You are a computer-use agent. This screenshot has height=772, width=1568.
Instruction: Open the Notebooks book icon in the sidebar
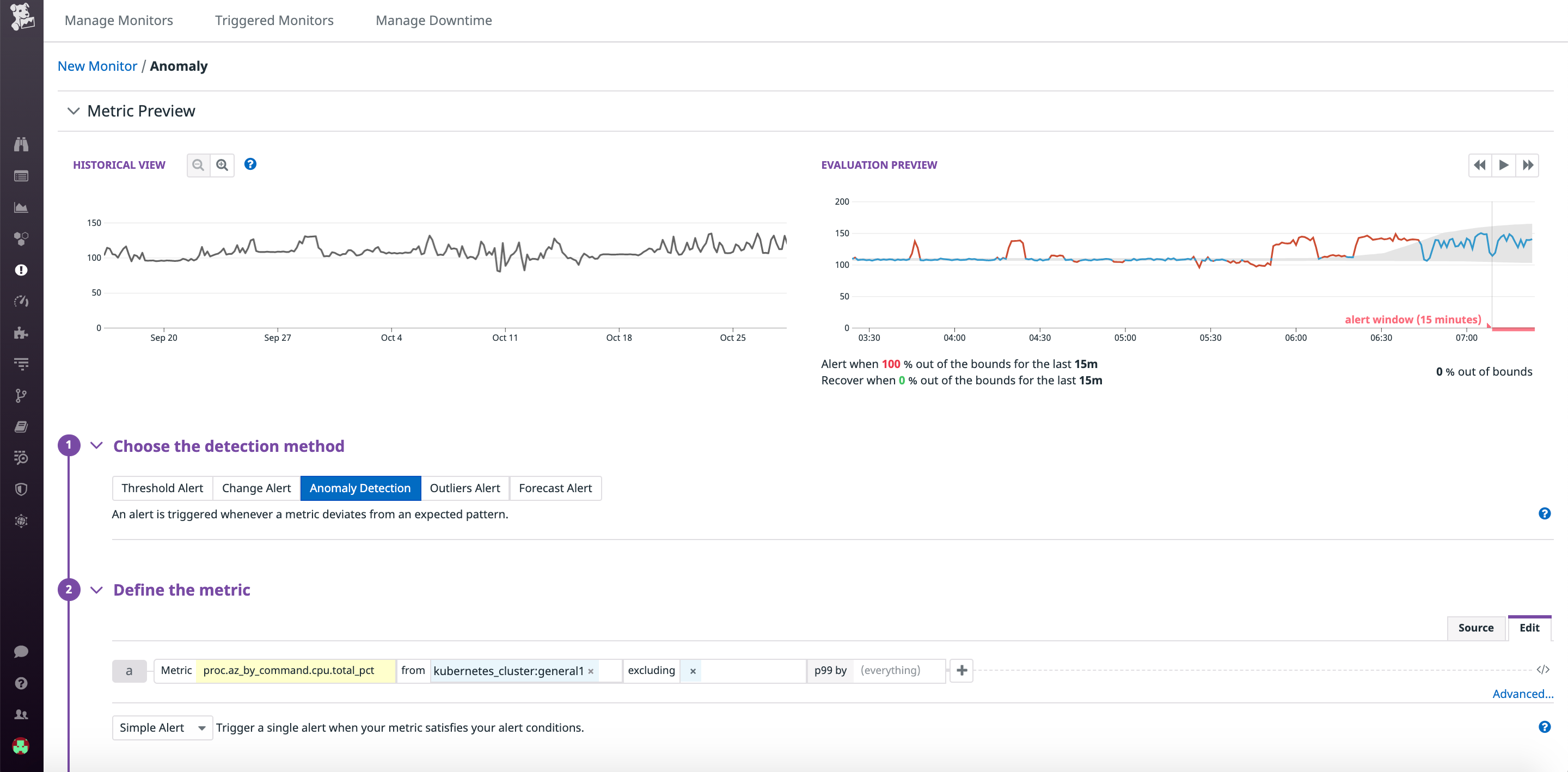21,426
